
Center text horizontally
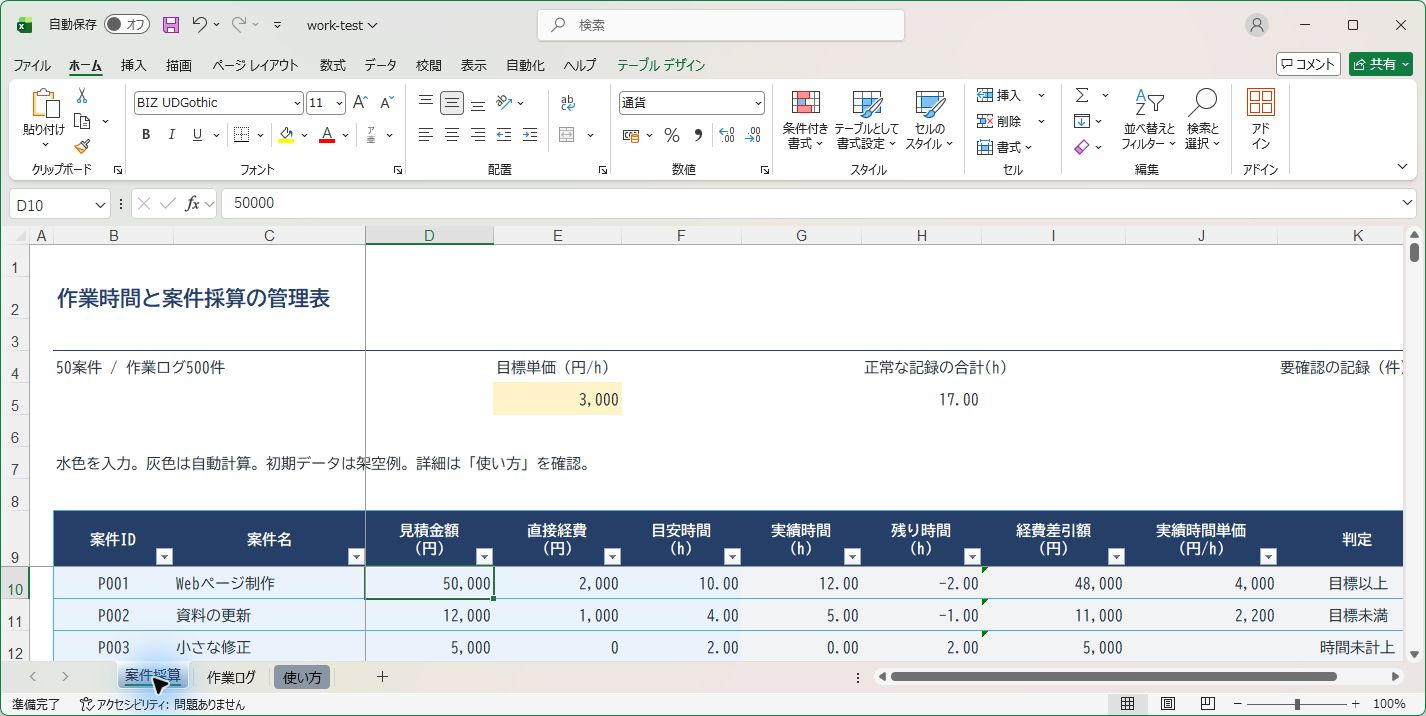452,135
